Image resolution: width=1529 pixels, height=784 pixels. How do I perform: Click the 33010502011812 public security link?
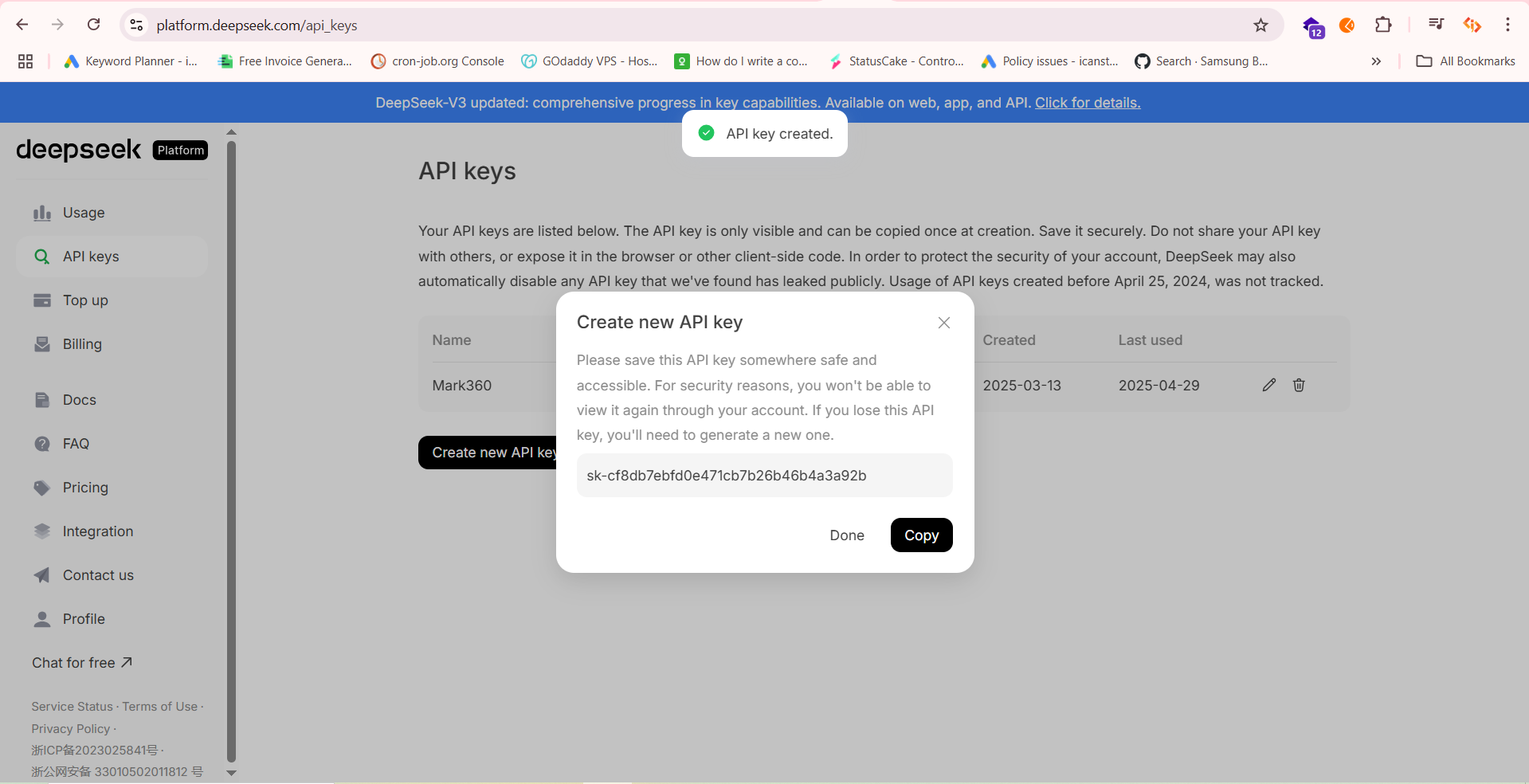(117, 772)
